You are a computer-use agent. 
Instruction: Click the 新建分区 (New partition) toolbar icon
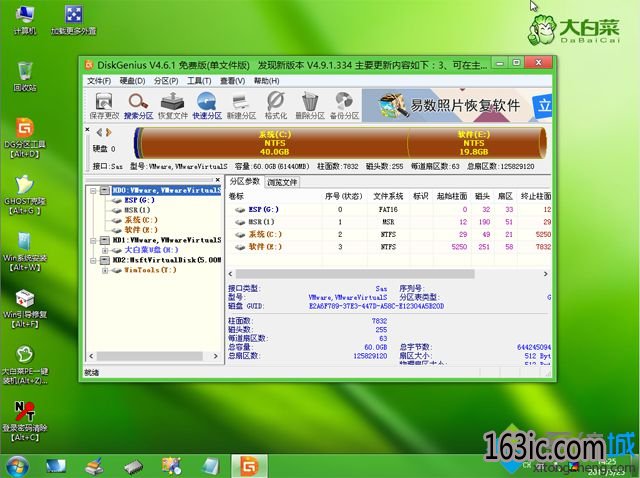click(242, 105)
